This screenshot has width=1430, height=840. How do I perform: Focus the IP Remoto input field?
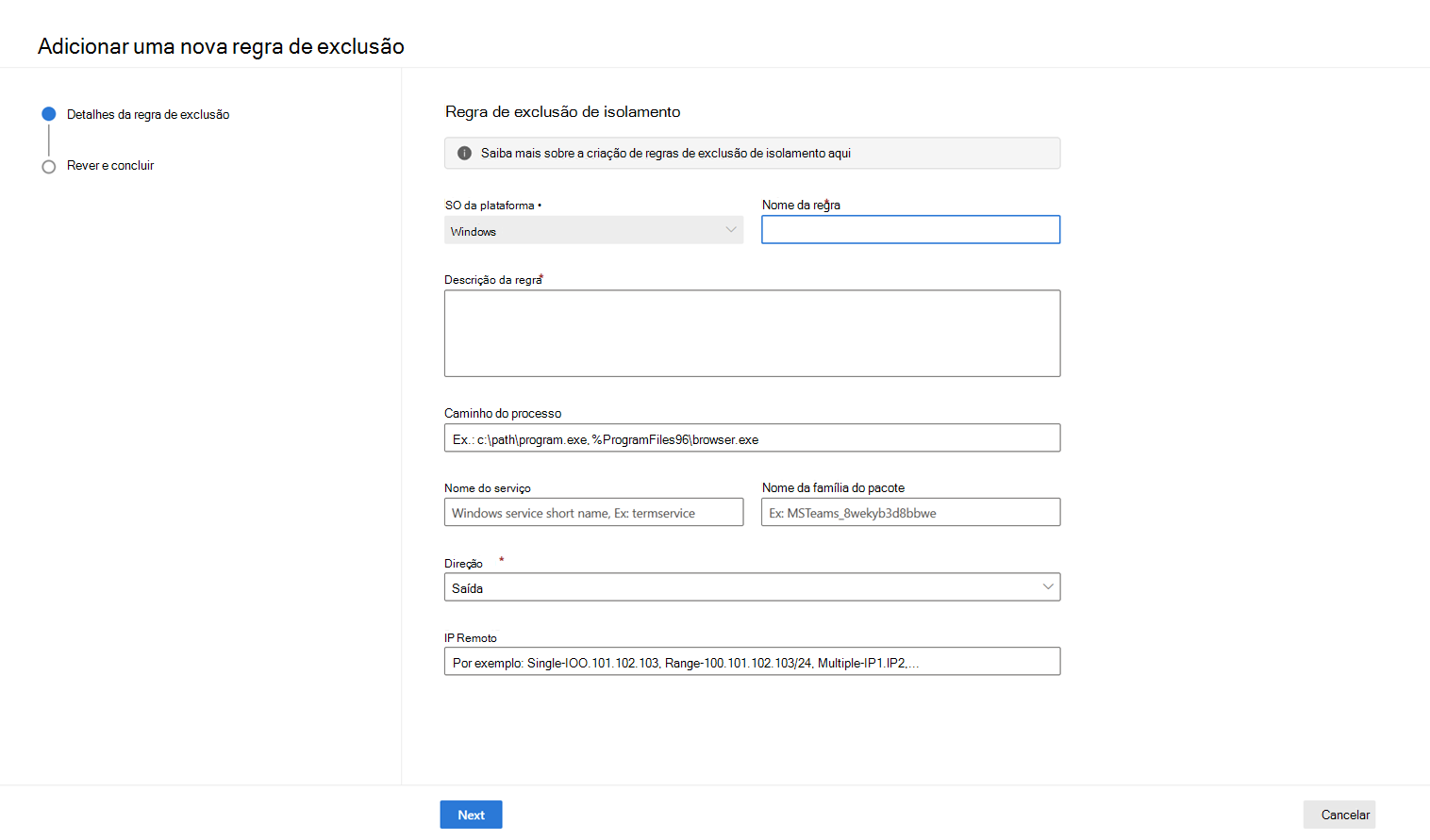point(752,662)
